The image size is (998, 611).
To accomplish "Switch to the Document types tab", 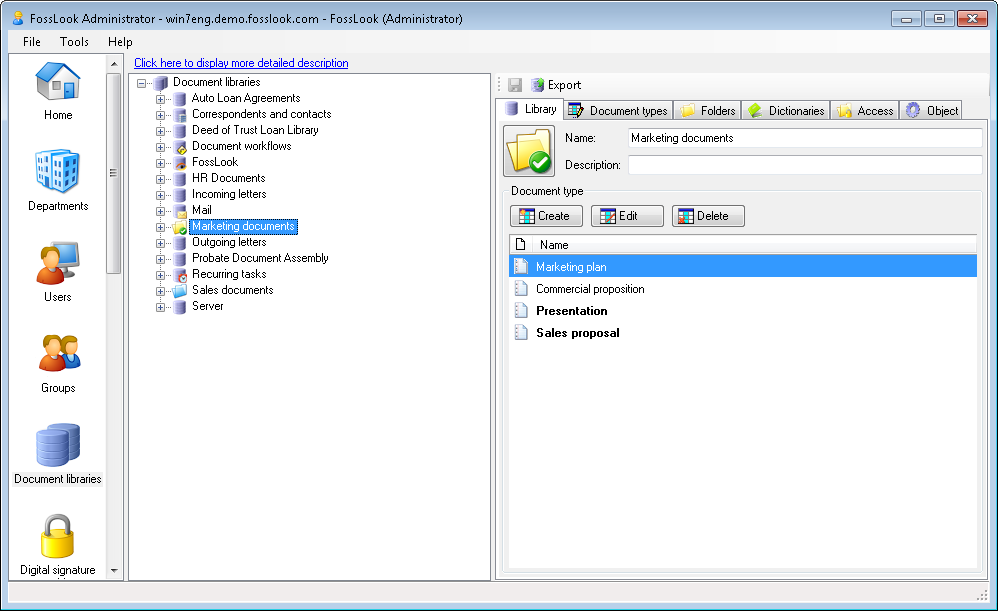I will pyautogui.click(x=618, y=111).
